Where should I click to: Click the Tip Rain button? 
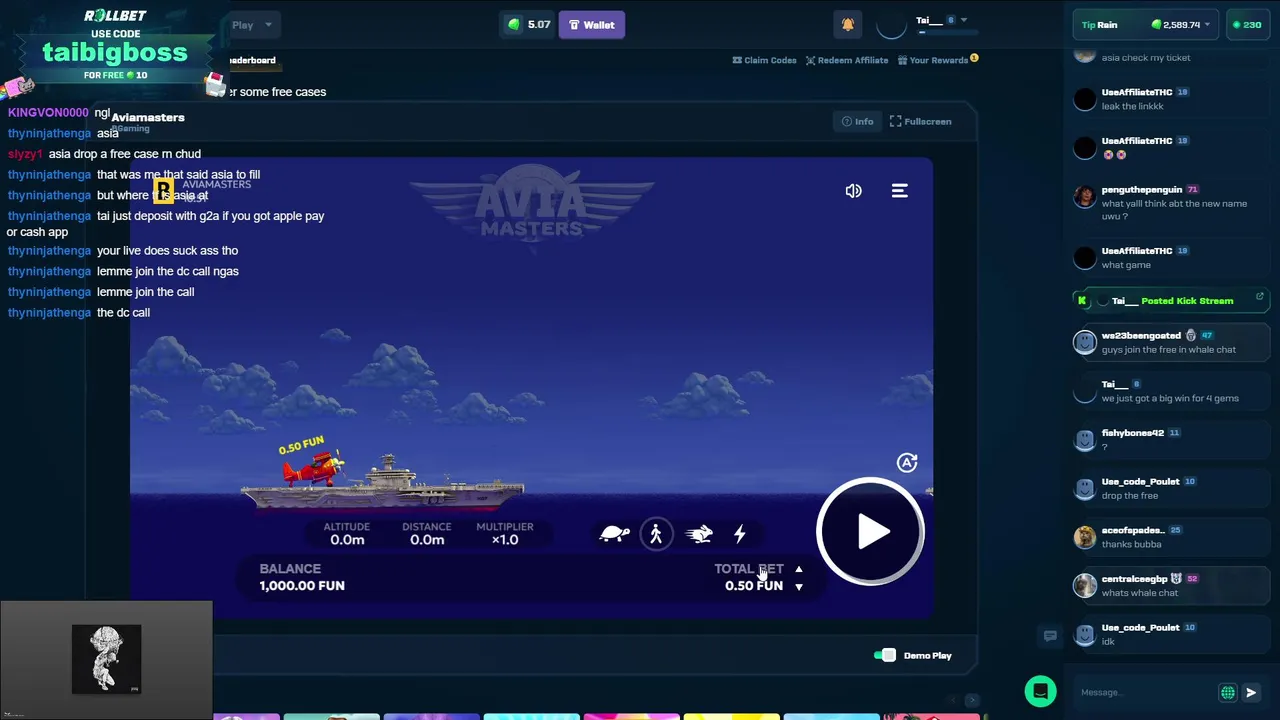(1100, 25)
